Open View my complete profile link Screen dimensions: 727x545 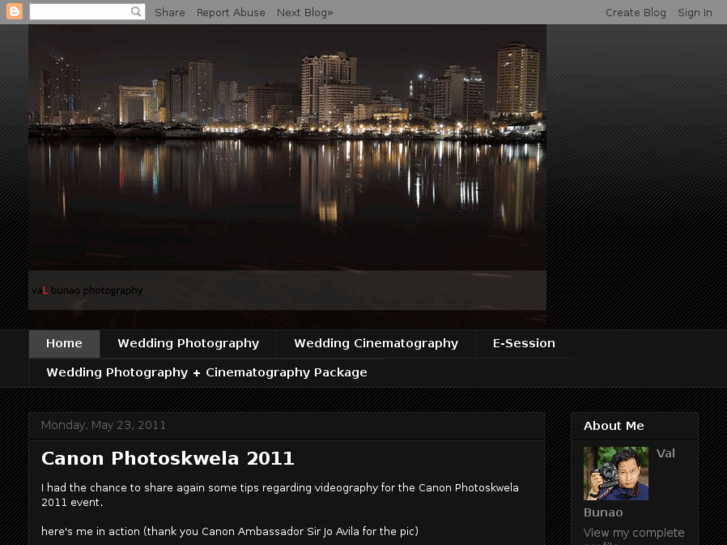634,533
